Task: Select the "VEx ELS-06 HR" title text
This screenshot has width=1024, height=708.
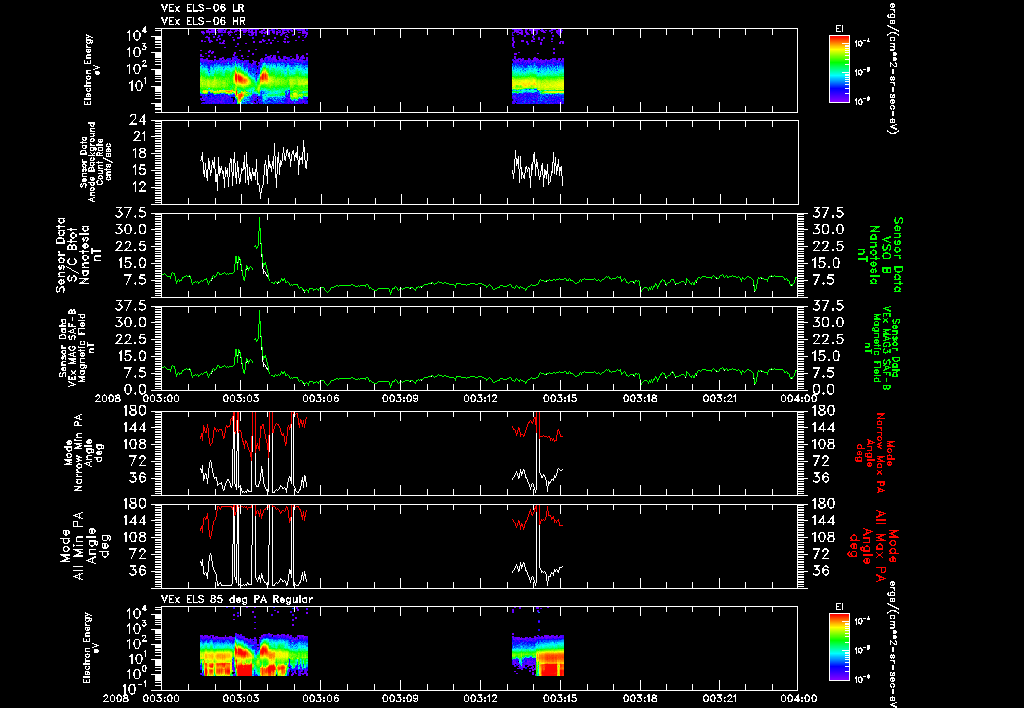Action: (x=203, y=22)
